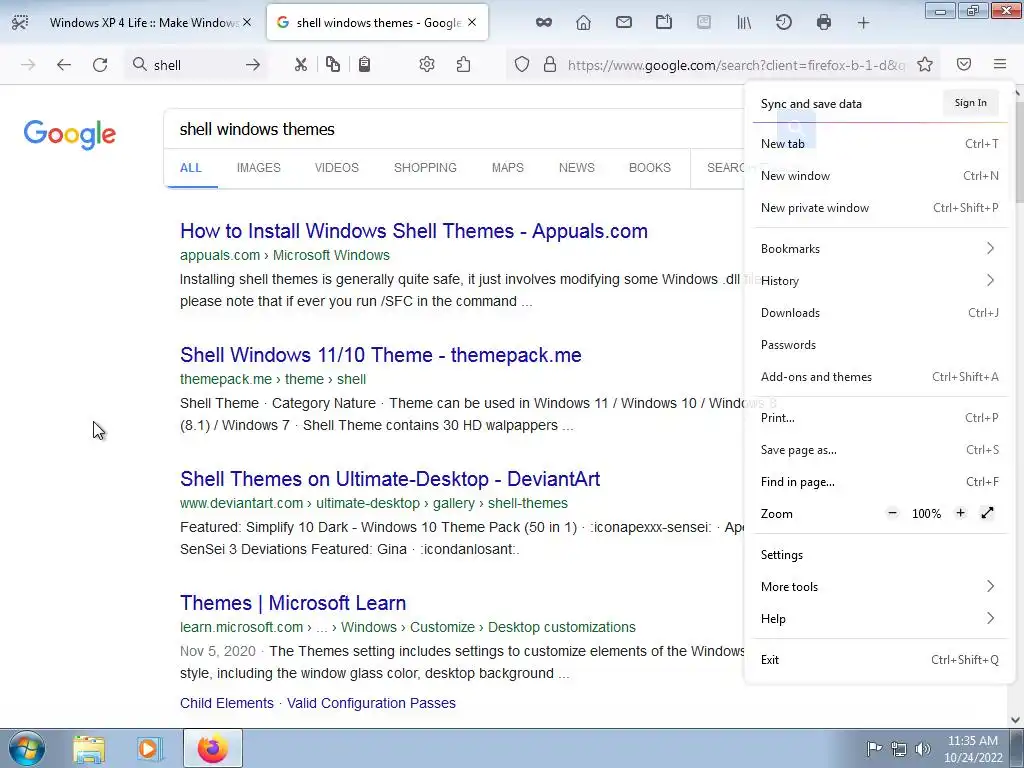
Task: Open themepack.me Shell Windows 11/10 Theme link
Action: coord(381,355)
